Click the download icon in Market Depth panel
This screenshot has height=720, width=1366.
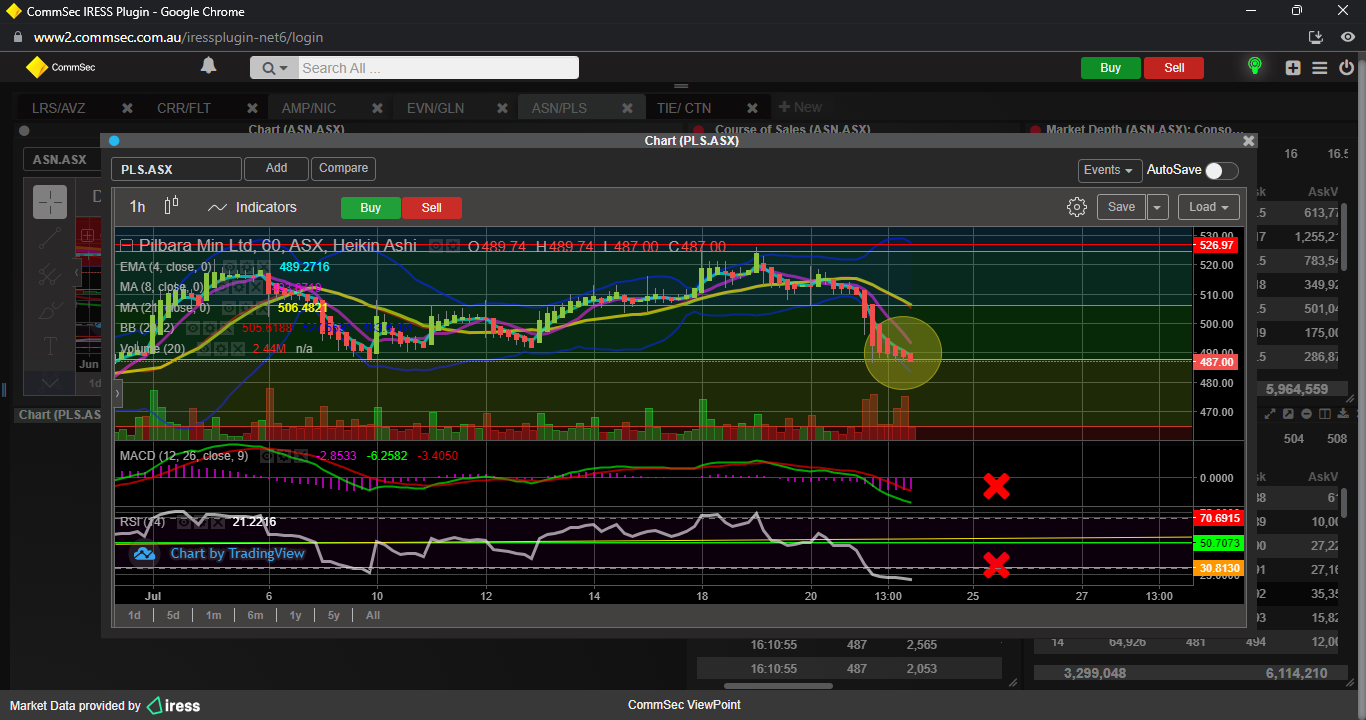pos(1343,413)
